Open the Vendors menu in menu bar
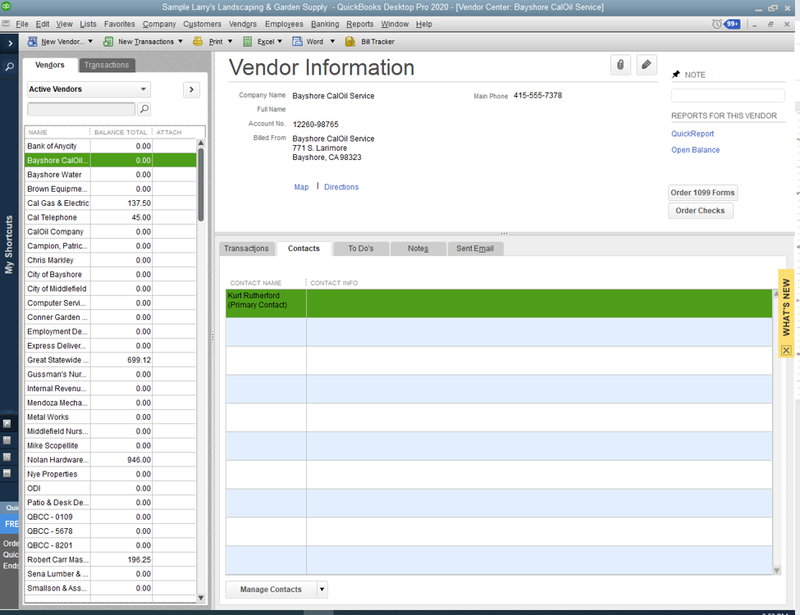The height and width of the screenshot is (615, 800). [243, 24]
